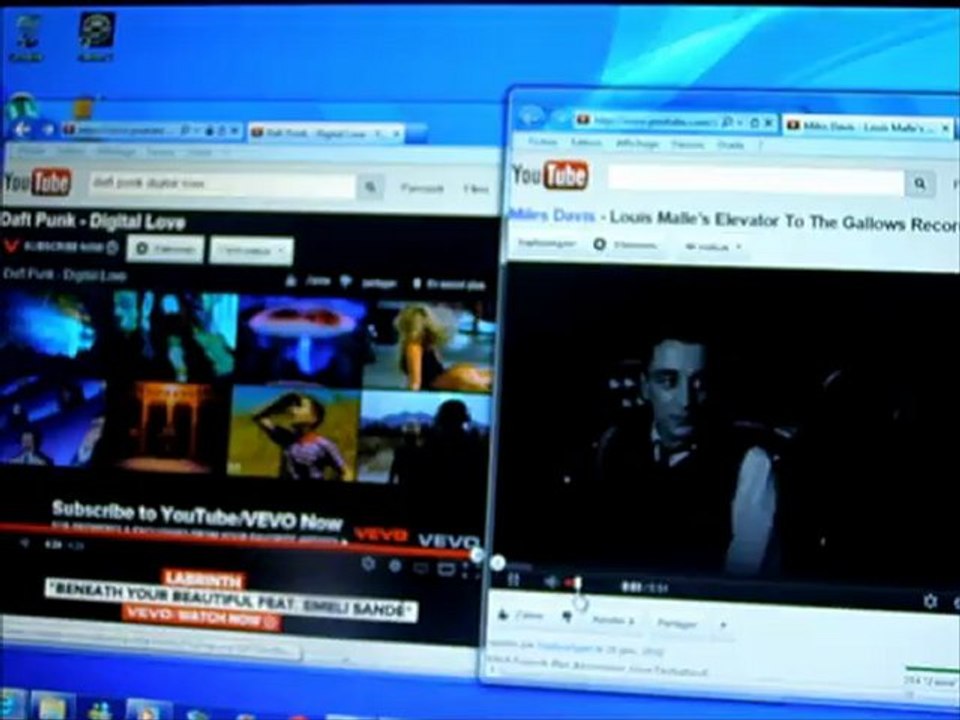Open the third taskbar icon
Image resolution: width=960 pixels, height=720 pixels.
(x=100, y=709)
